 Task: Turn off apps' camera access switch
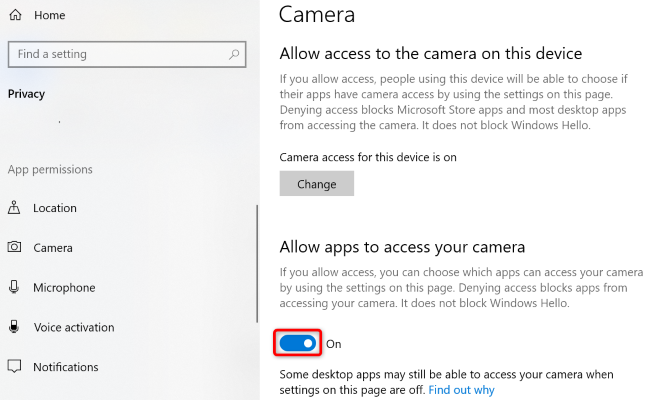pos(298,343)
